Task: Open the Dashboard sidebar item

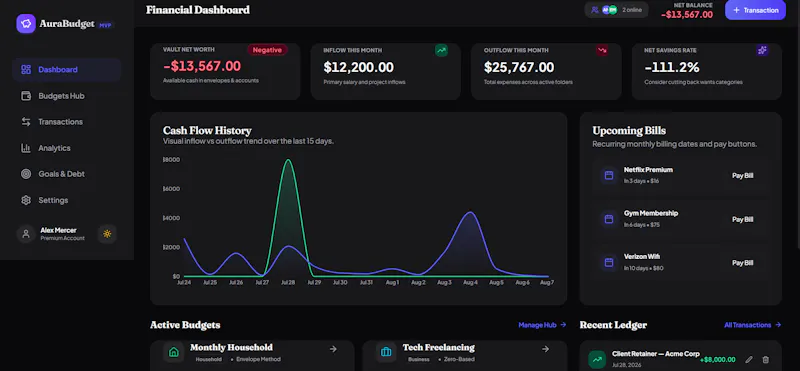Action: click(x=66, y=70)
